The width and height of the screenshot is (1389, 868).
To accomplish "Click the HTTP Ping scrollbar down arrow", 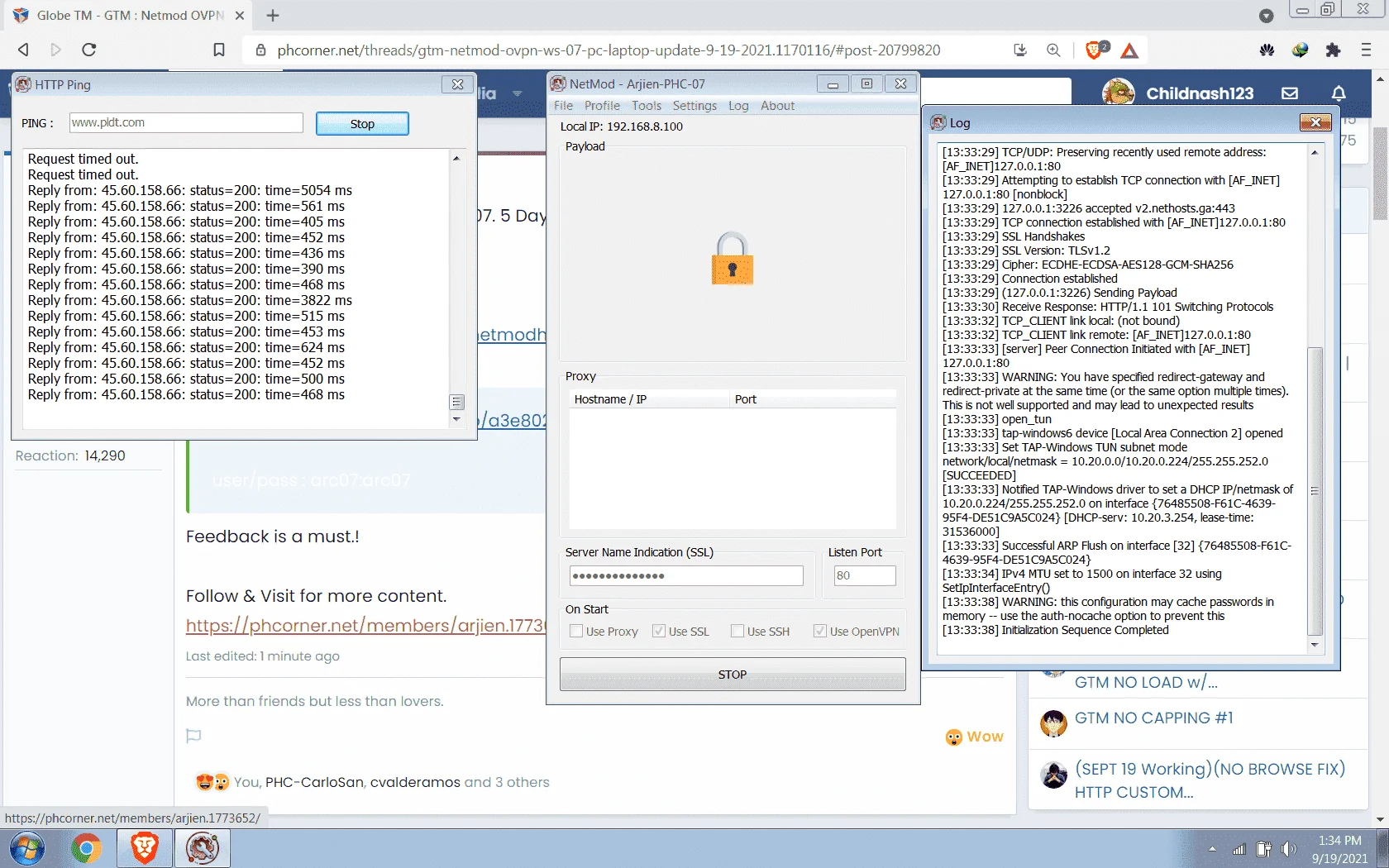I will click(456, 420).
